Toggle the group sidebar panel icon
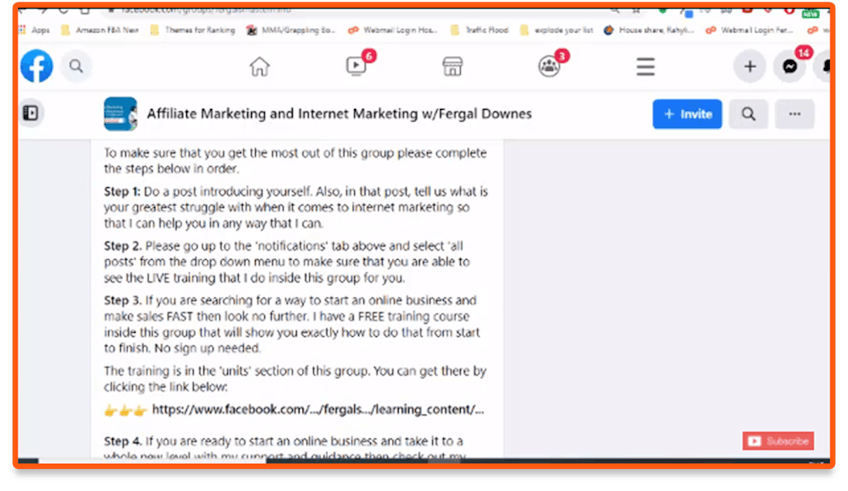 31,113
